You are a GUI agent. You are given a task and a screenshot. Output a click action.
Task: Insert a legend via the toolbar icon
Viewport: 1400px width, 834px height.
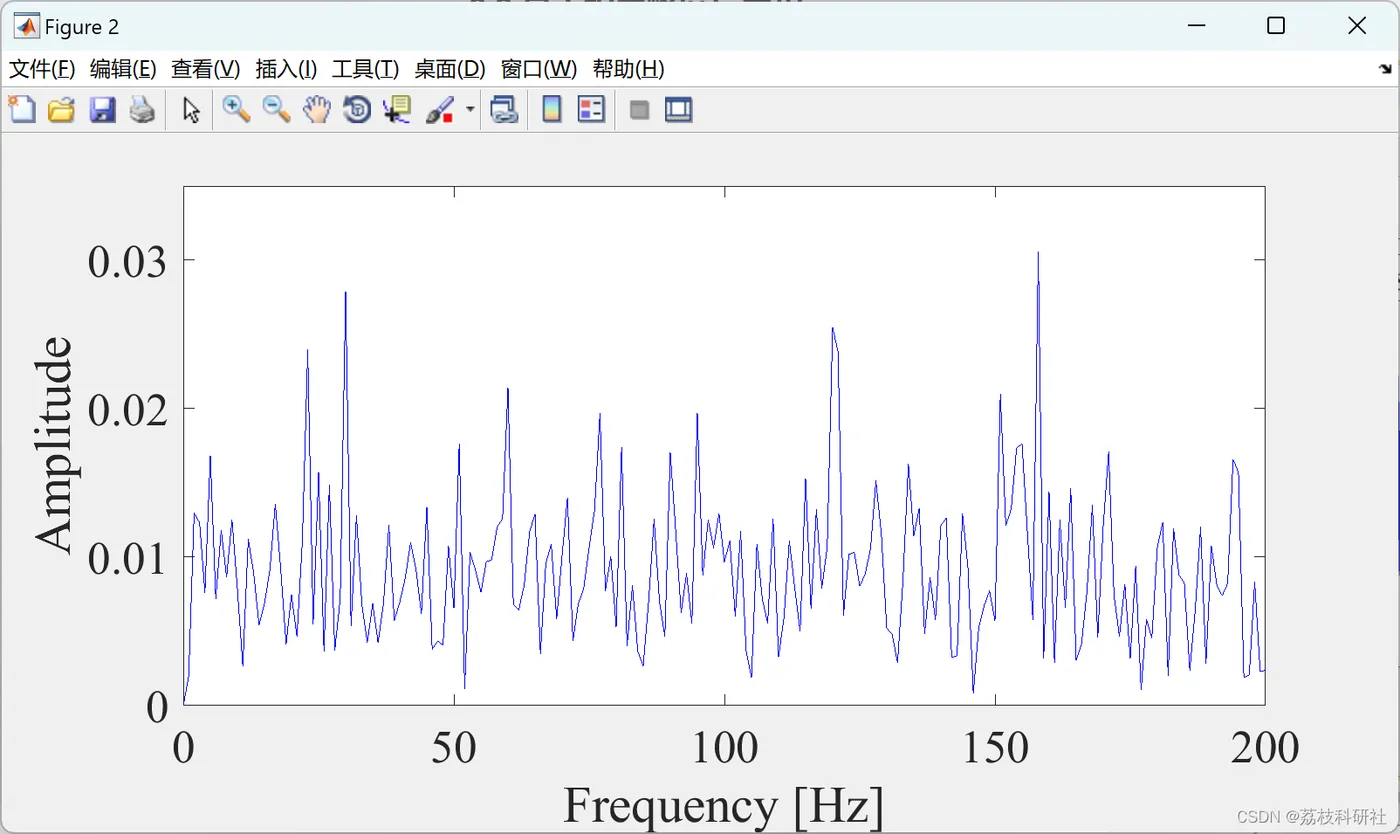tap(592, 109)
